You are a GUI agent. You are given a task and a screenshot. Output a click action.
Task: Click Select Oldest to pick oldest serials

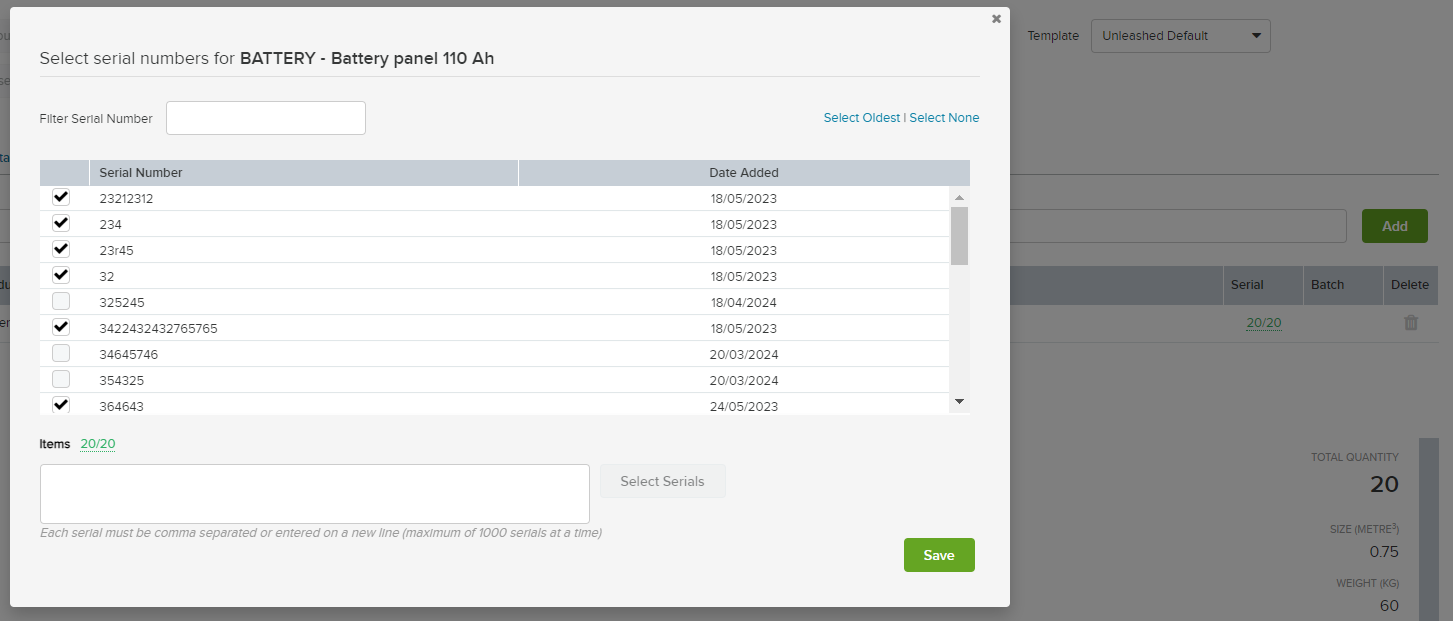[861, 117]
